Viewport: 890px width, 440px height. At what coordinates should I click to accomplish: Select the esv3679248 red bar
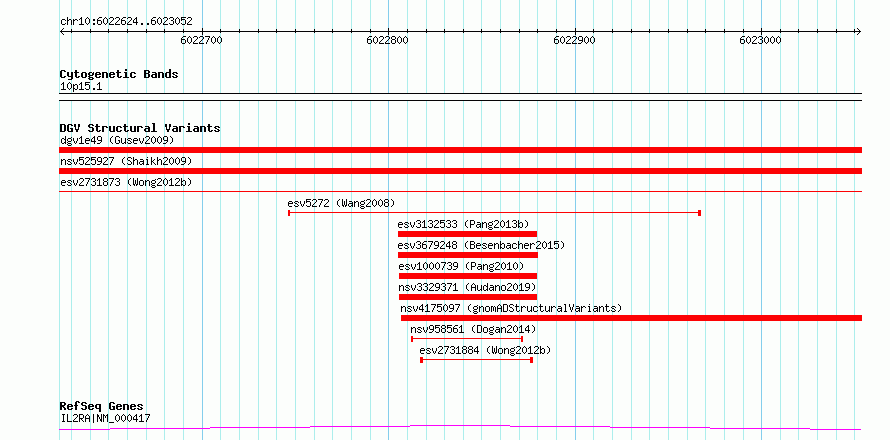(x=468, y=255)
